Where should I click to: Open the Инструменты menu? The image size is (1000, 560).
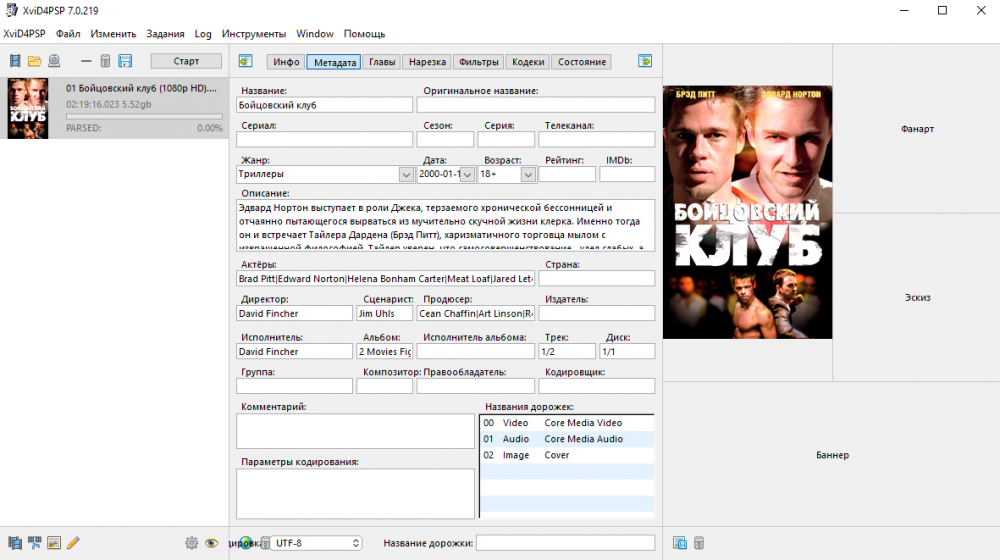[253, 34]
